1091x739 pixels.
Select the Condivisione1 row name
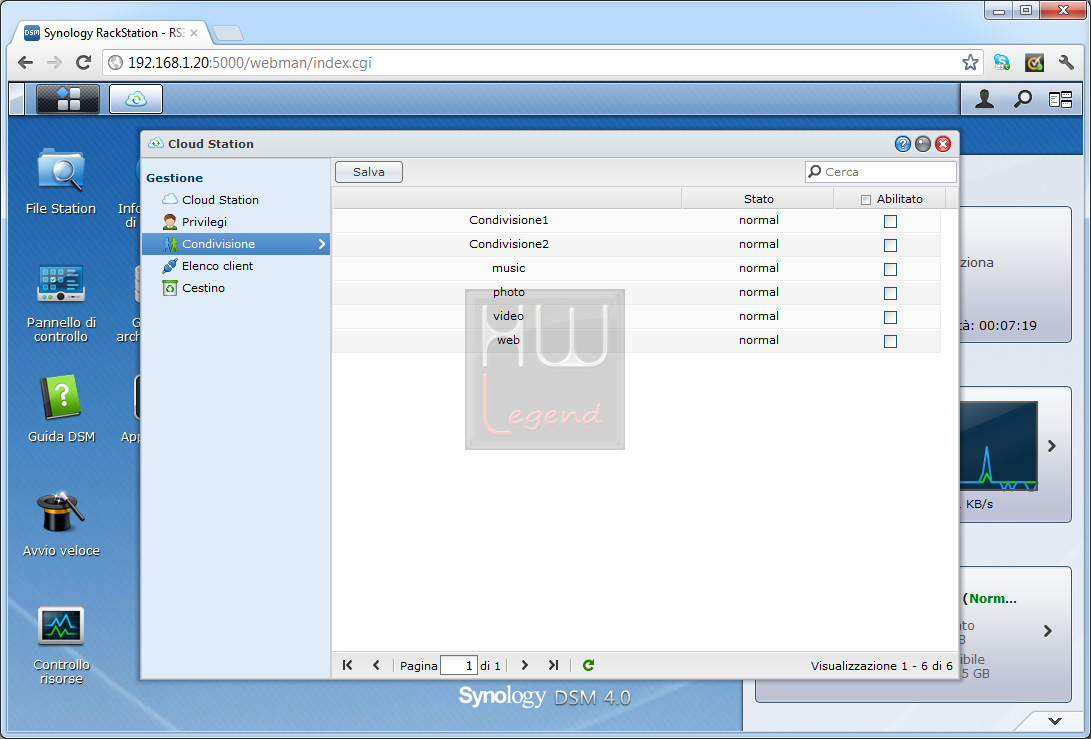509,220
